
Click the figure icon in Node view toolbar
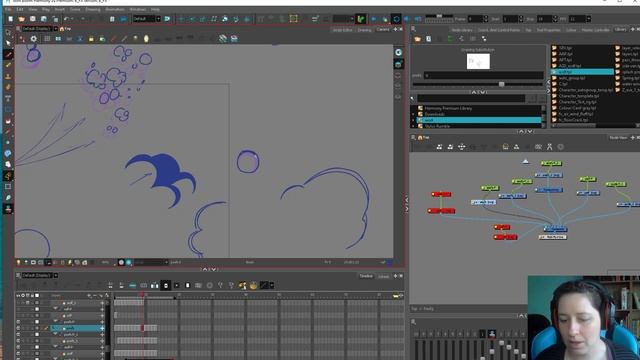tap(549, 147)
